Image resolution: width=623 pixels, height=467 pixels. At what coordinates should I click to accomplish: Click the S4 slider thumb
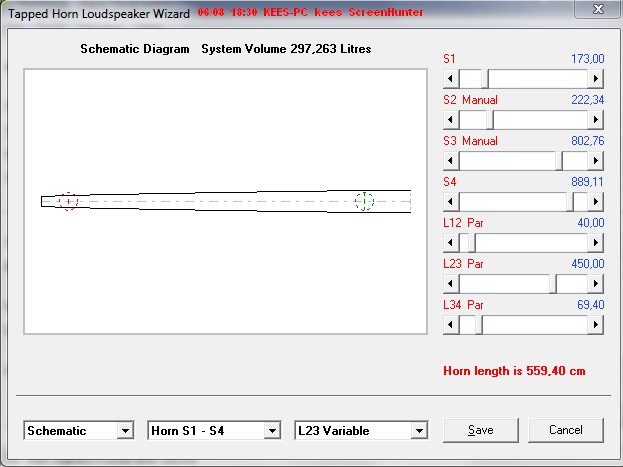570,202
